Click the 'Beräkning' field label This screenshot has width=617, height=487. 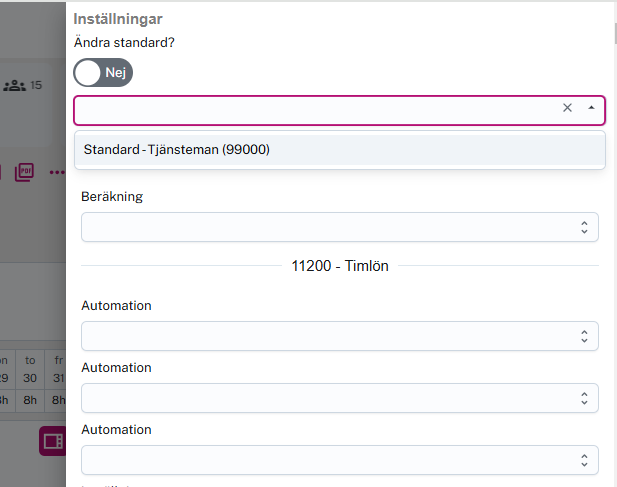[x=112, y=196]
